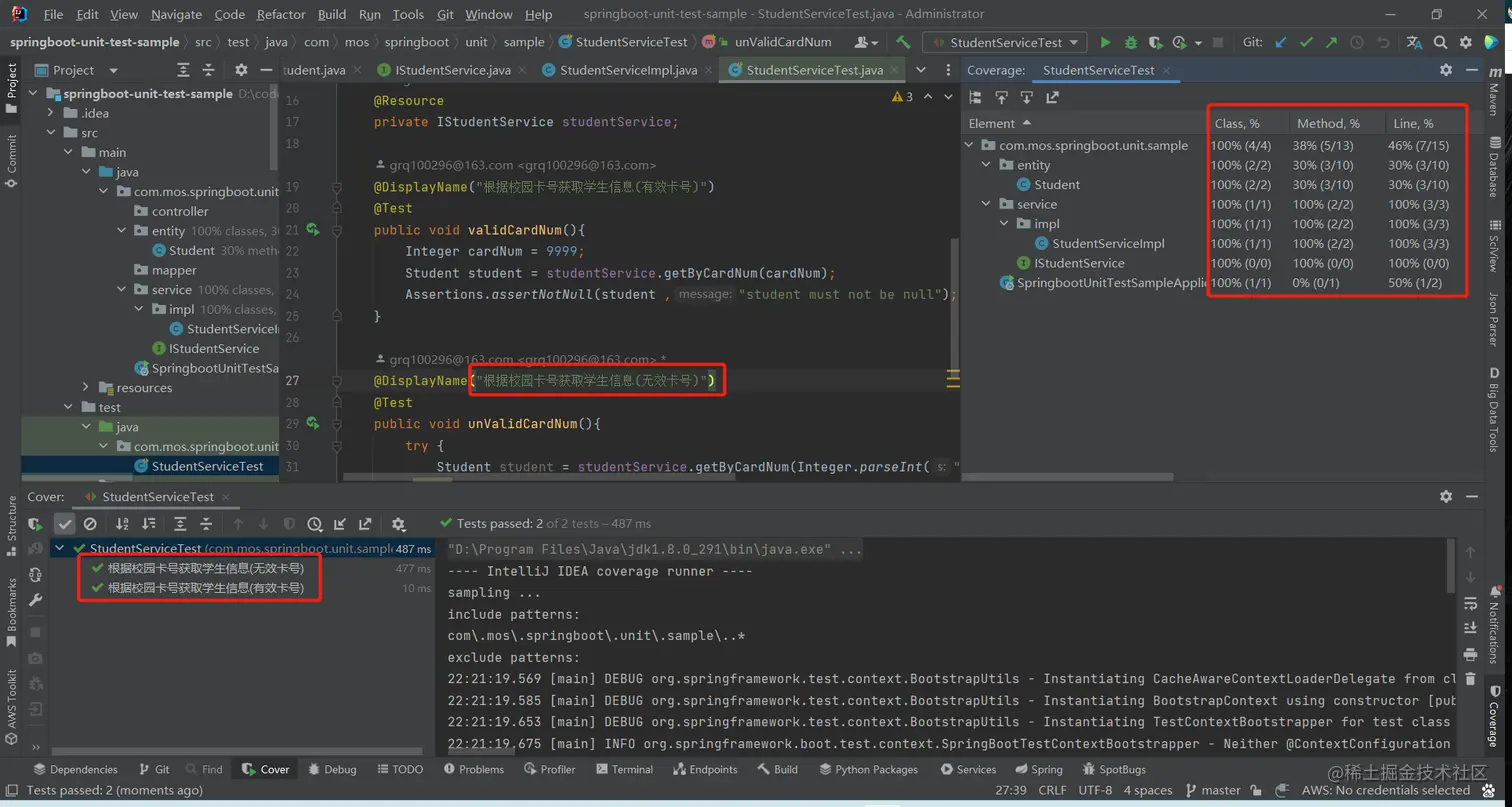1512x807 pixels.
Task: Click the run gutter icon beside validCardNum
Action: [313, 230]
